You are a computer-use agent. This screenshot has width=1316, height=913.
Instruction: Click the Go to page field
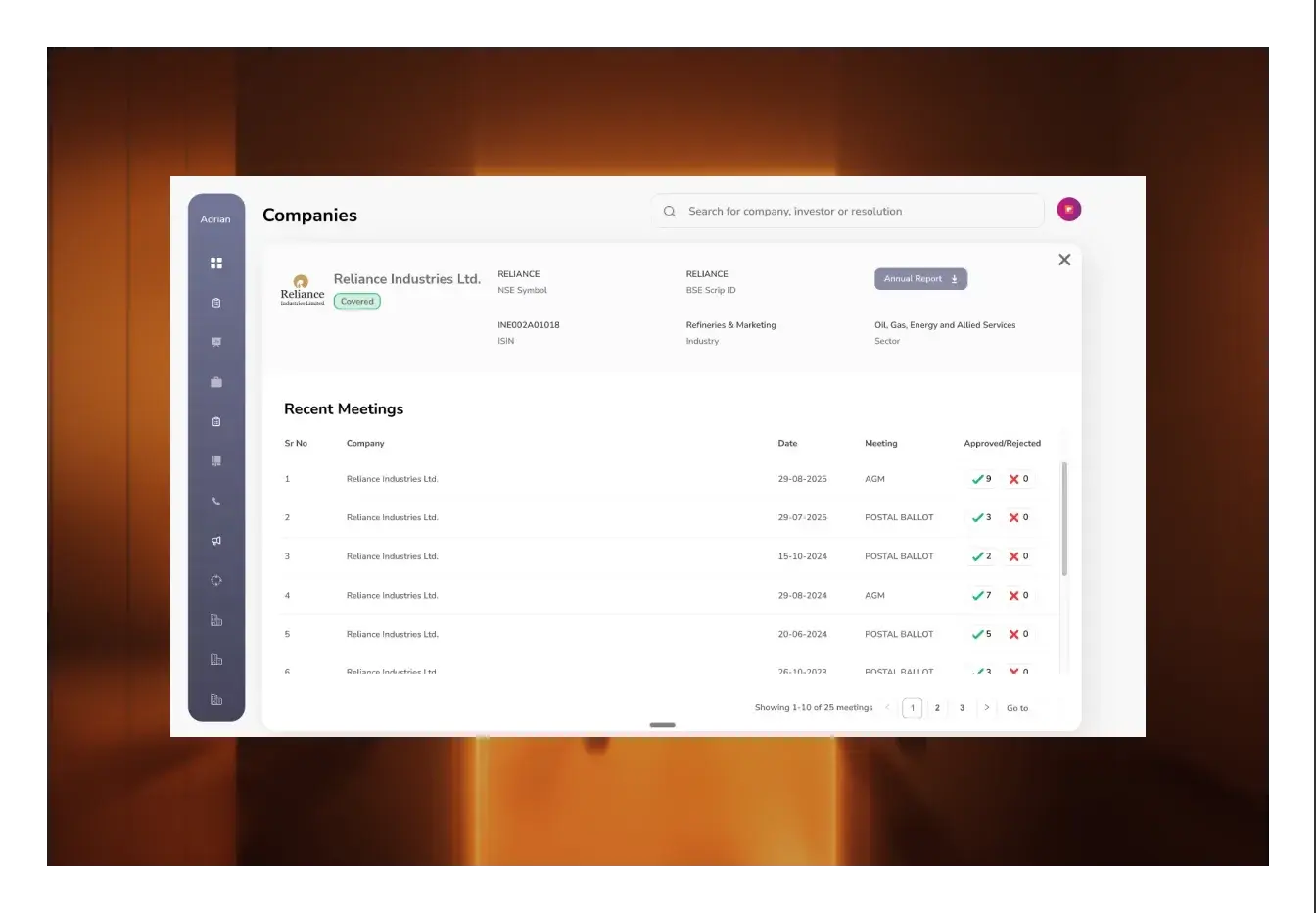pos(1017,708)
